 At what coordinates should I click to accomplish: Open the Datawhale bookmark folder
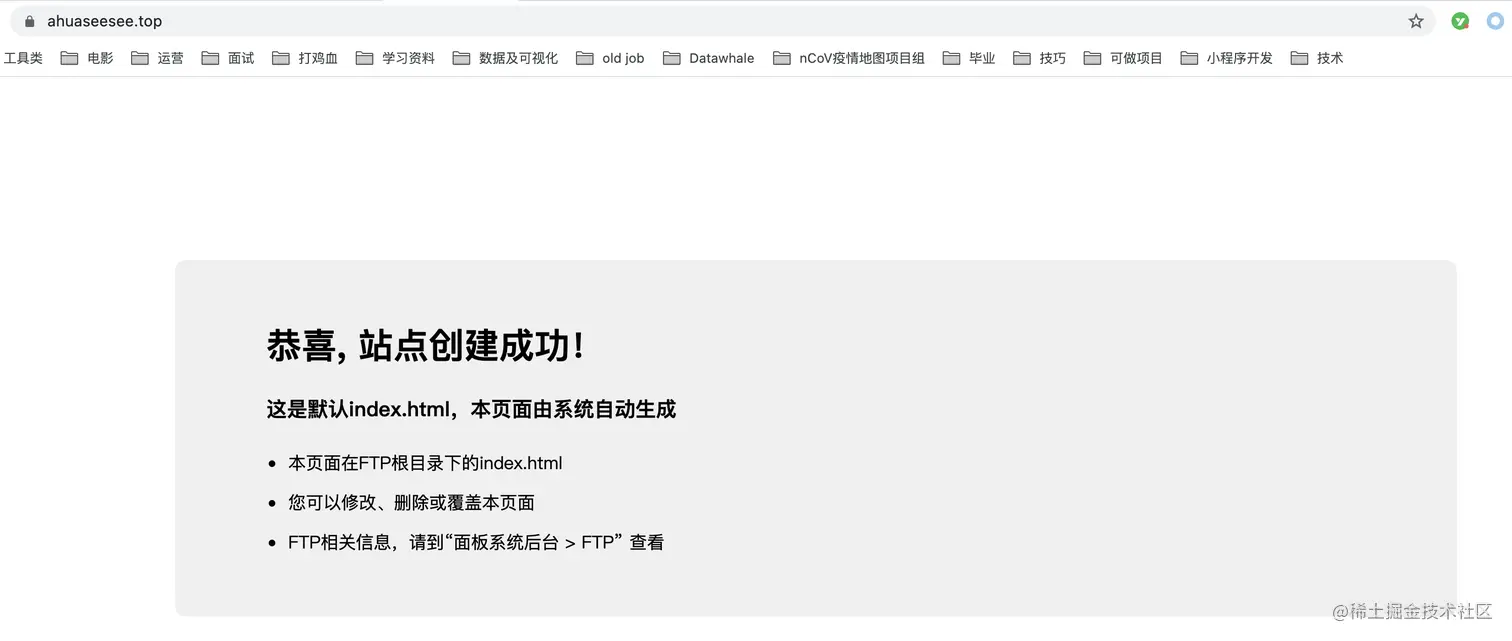coord(709,58)
